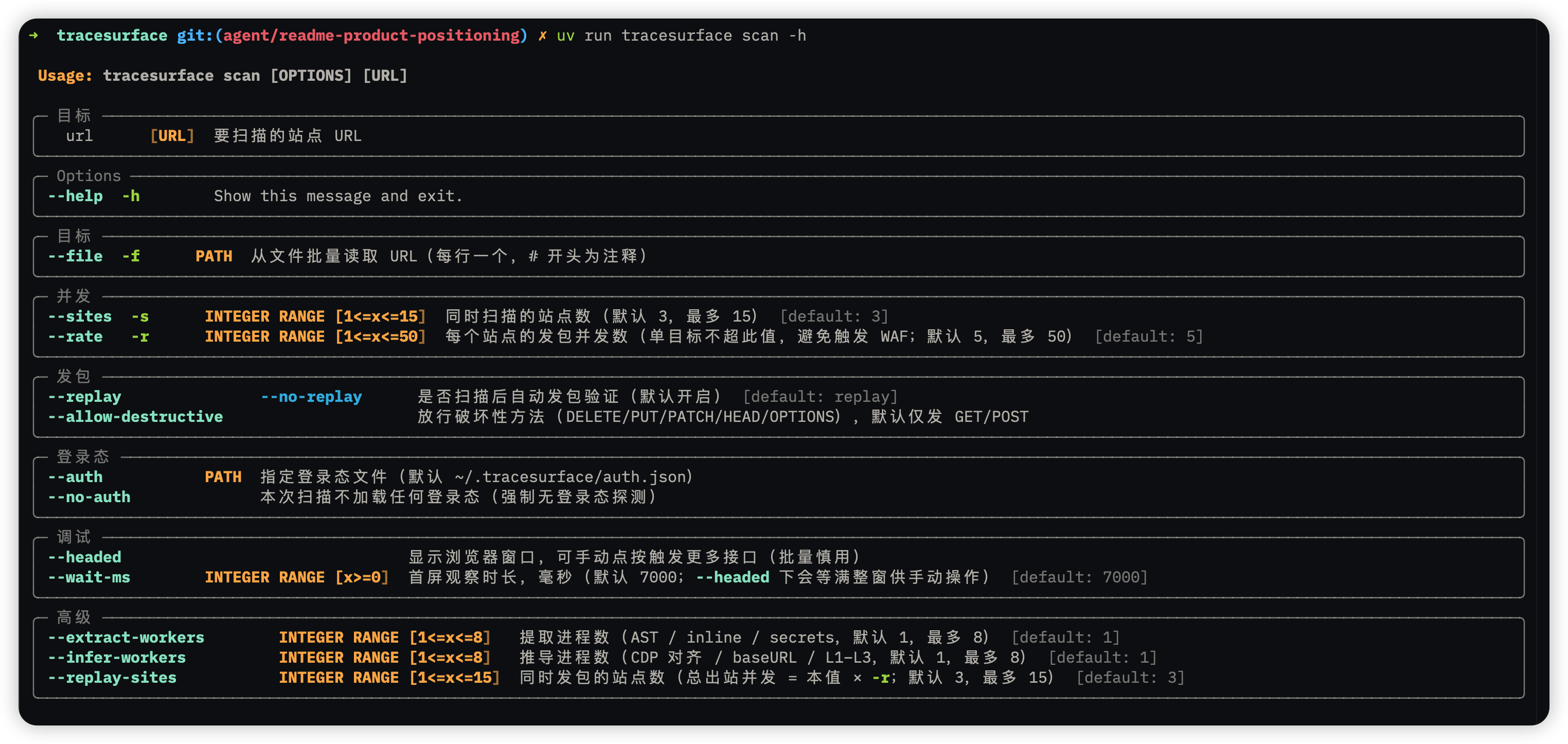
Task: Click 'INTEGER RANGE [1<=x<=50]'
Action: coord(315,336)
